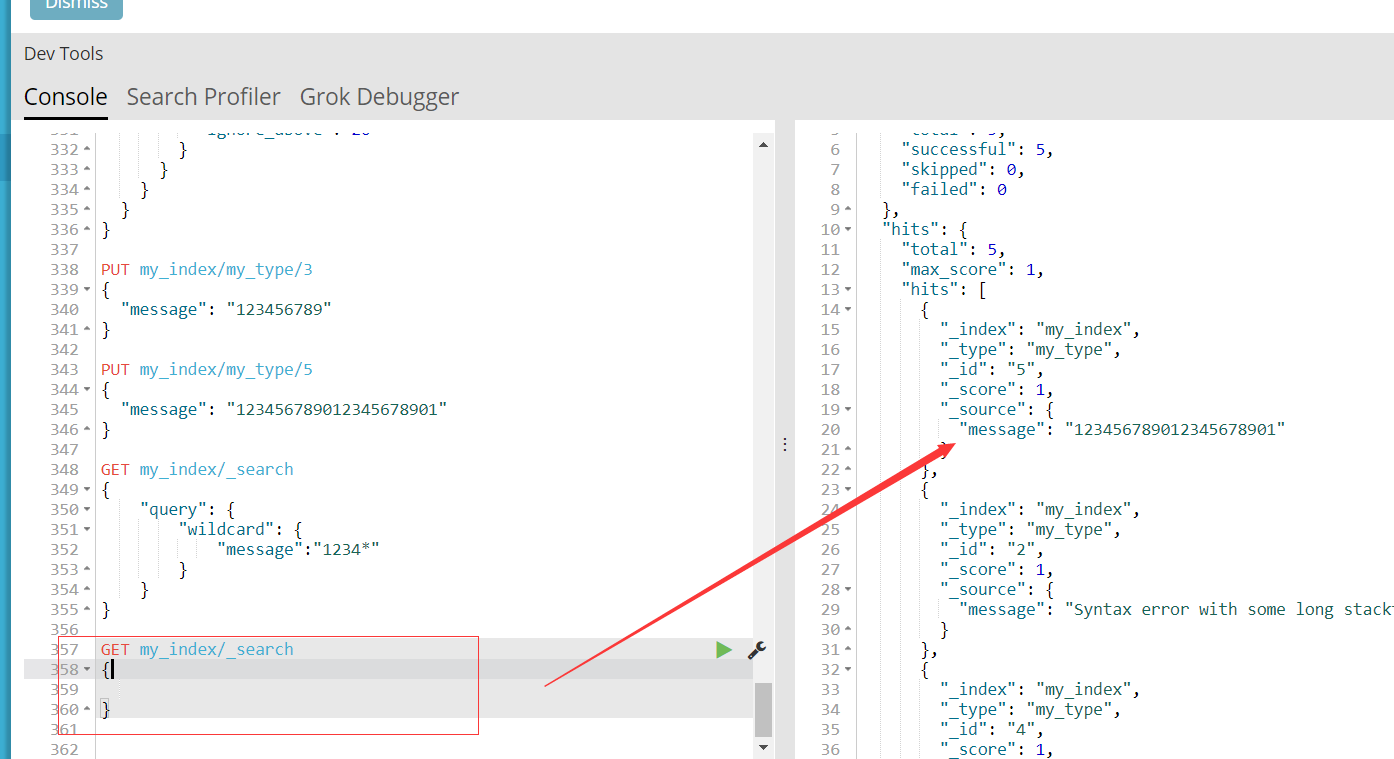The width and height of the screenshot is (1394, 759).
Task: Click the editor scrollbar down arrow
Action: pos(764,747)
